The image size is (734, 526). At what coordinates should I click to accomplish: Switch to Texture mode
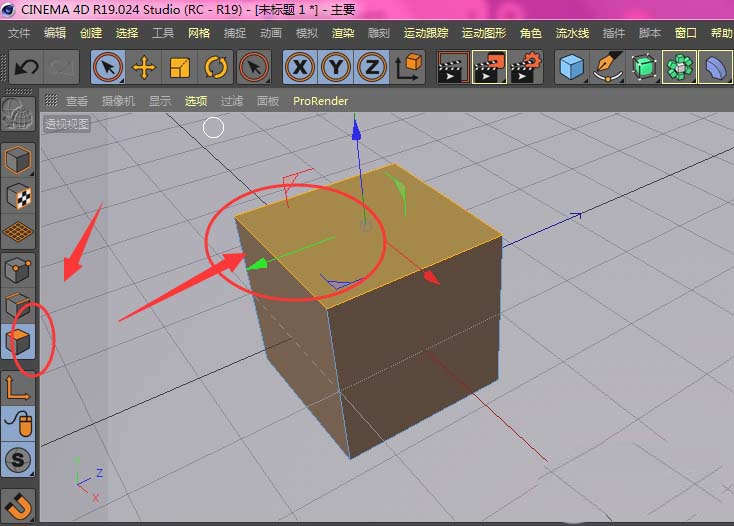(18, 196)
